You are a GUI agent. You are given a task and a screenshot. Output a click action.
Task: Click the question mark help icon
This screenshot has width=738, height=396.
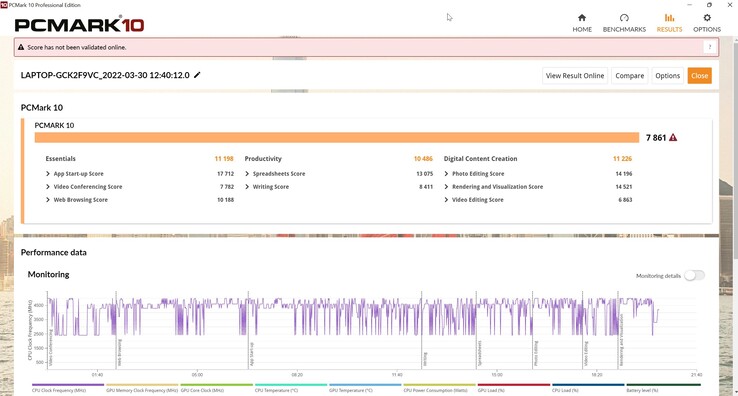tap(710, 47)
